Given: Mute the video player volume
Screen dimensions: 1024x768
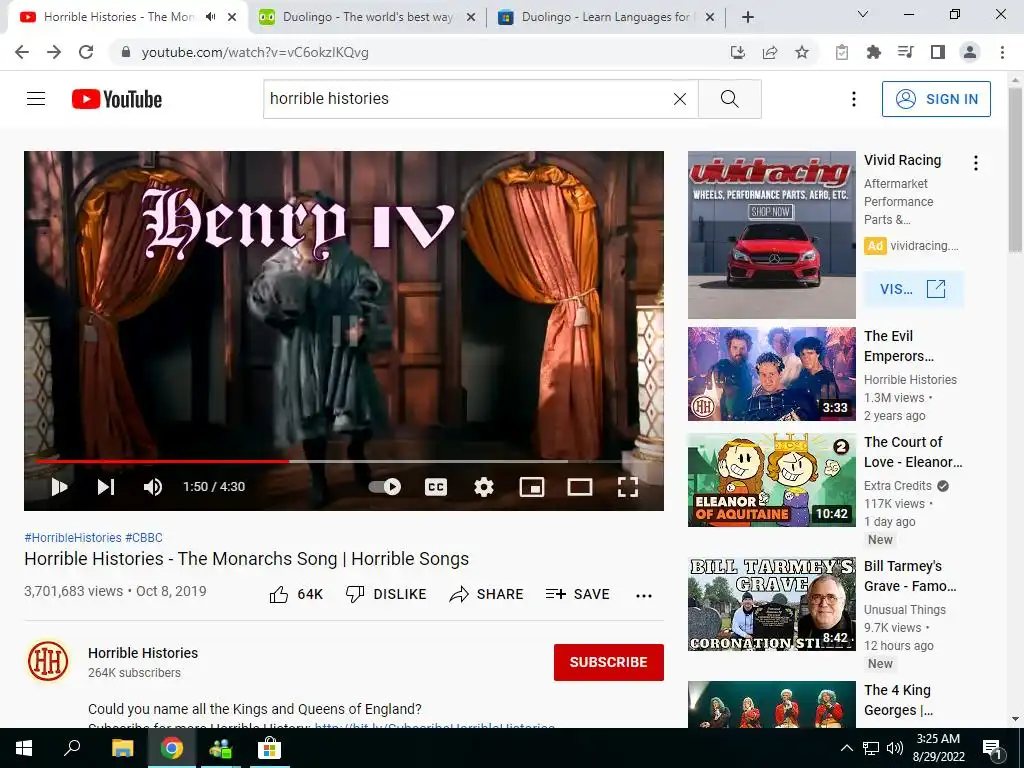Looking at the screenshot, I should click(153, 487).
